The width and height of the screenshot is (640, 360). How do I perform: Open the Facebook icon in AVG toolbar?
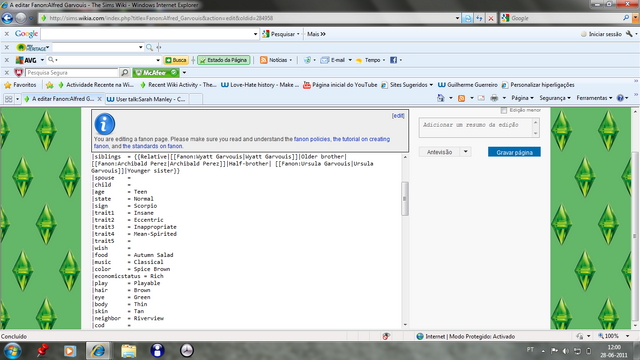point(393,60)
